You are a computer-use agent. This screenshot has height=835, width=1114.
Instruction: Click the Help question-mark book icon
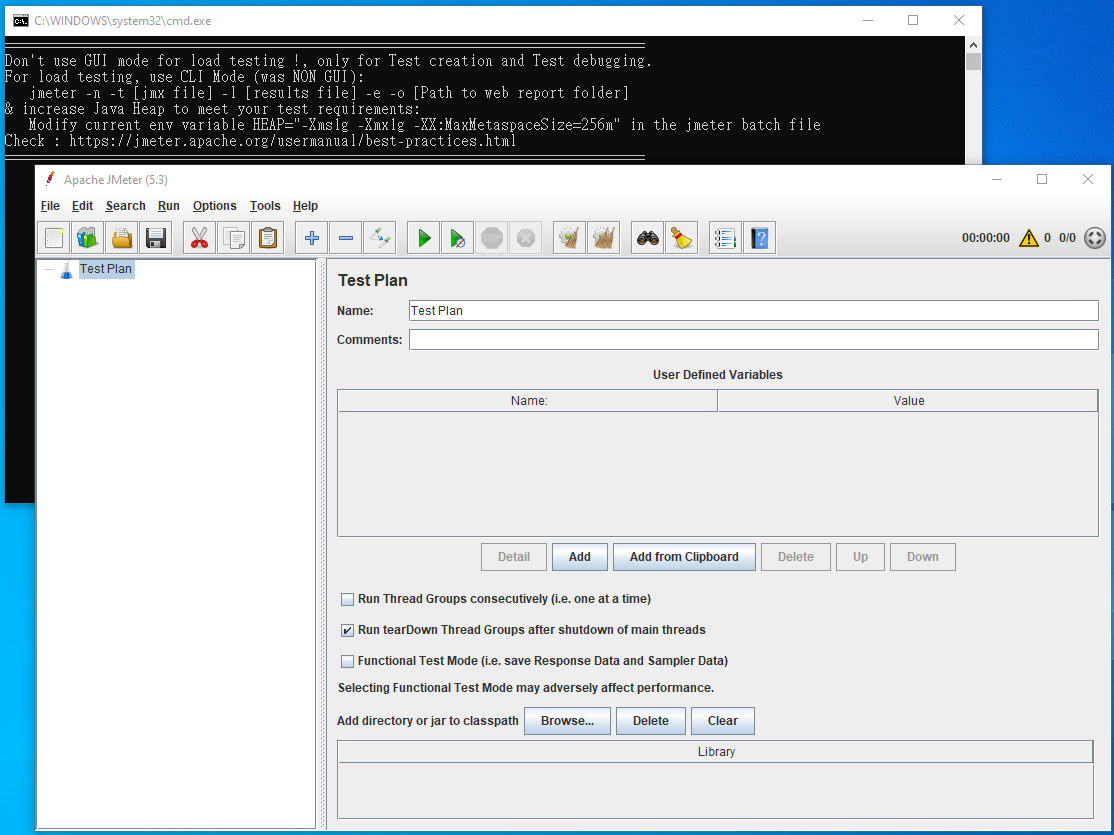pyautogui.click(x=759, y=238)
